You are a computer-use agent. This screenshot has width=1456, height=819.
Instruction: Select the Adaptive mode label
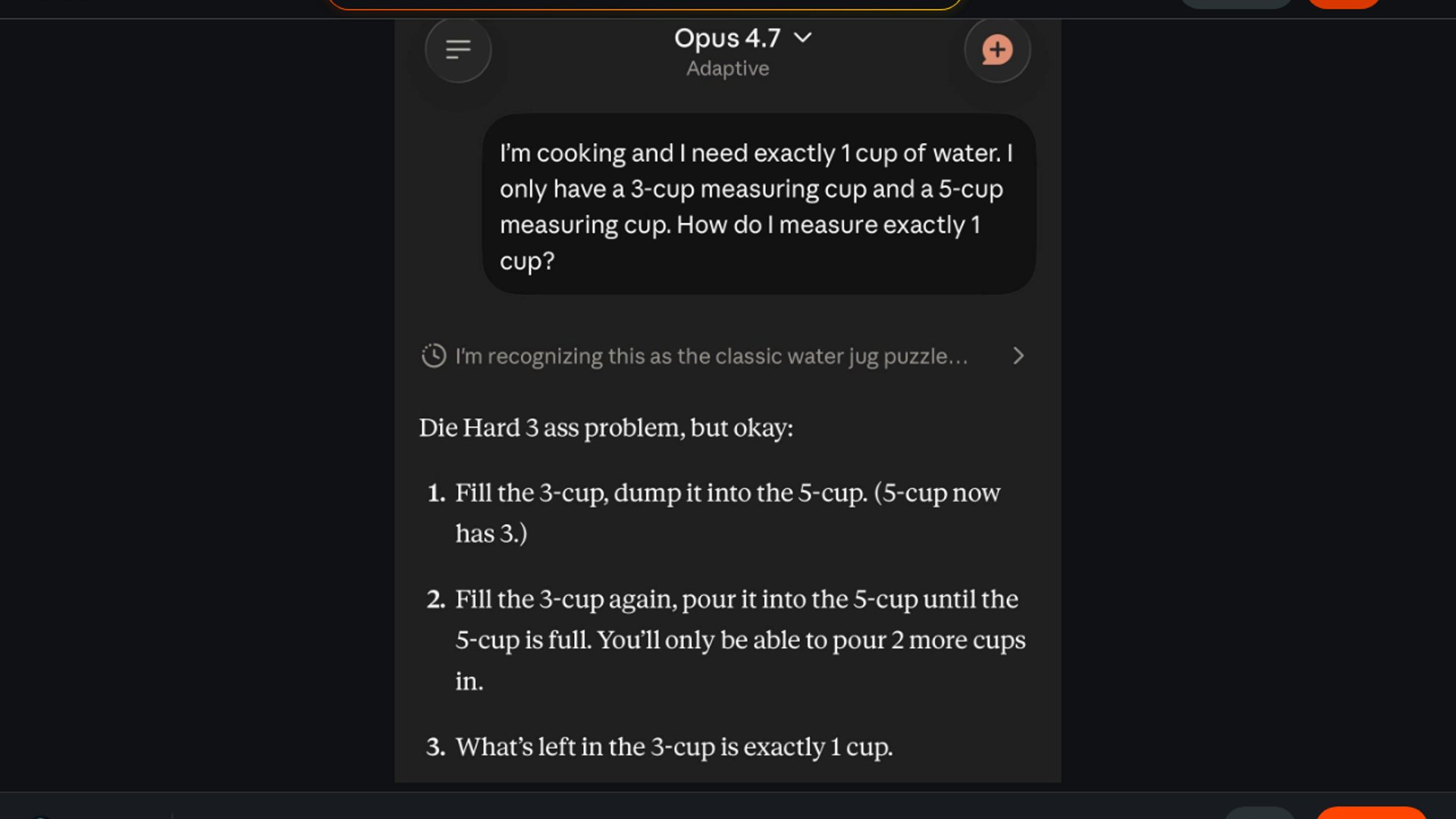[727, 68]
